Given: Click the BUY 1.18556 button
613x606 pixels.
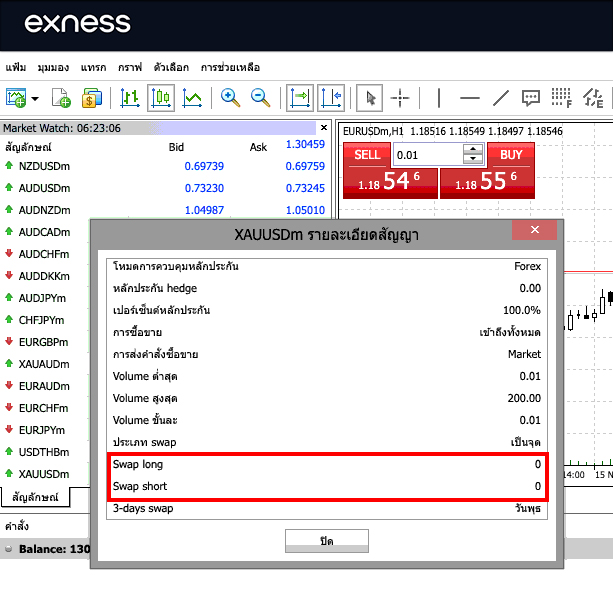Looking at the screenshot, I should 488,171.
